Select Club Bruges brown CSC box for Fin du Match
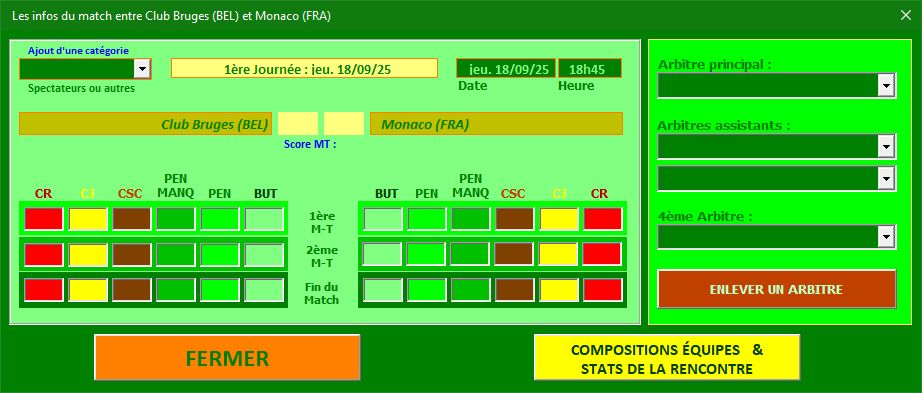 pos(132,289)
